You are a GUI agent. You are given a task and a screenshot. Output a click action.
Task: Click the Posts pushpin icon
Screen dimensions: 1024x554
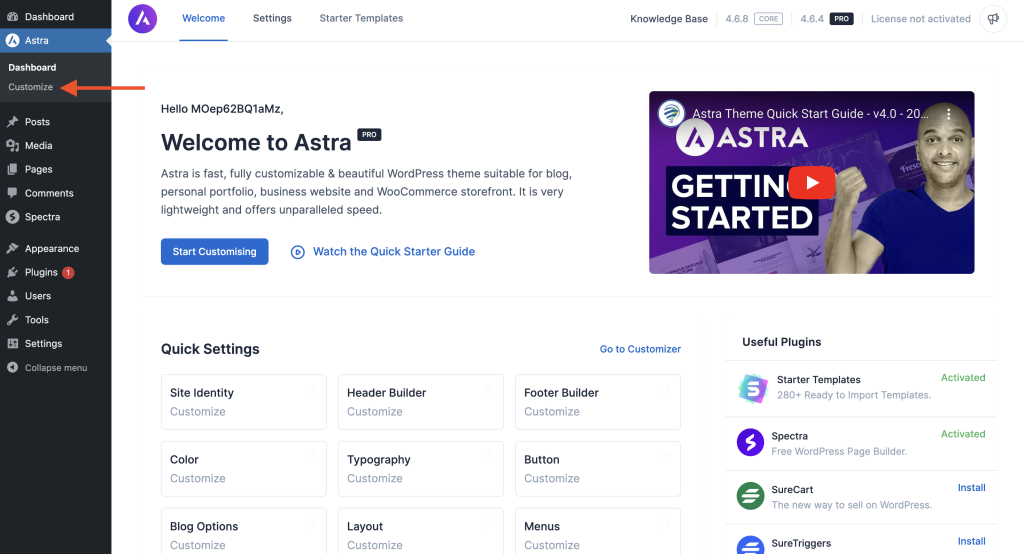click(x=12, y=122)
